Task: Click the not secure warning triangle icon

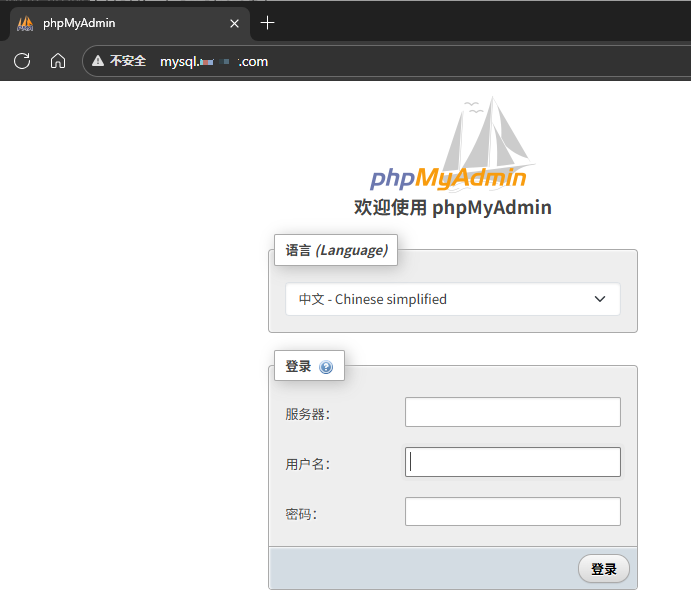Action: [98, 61]
